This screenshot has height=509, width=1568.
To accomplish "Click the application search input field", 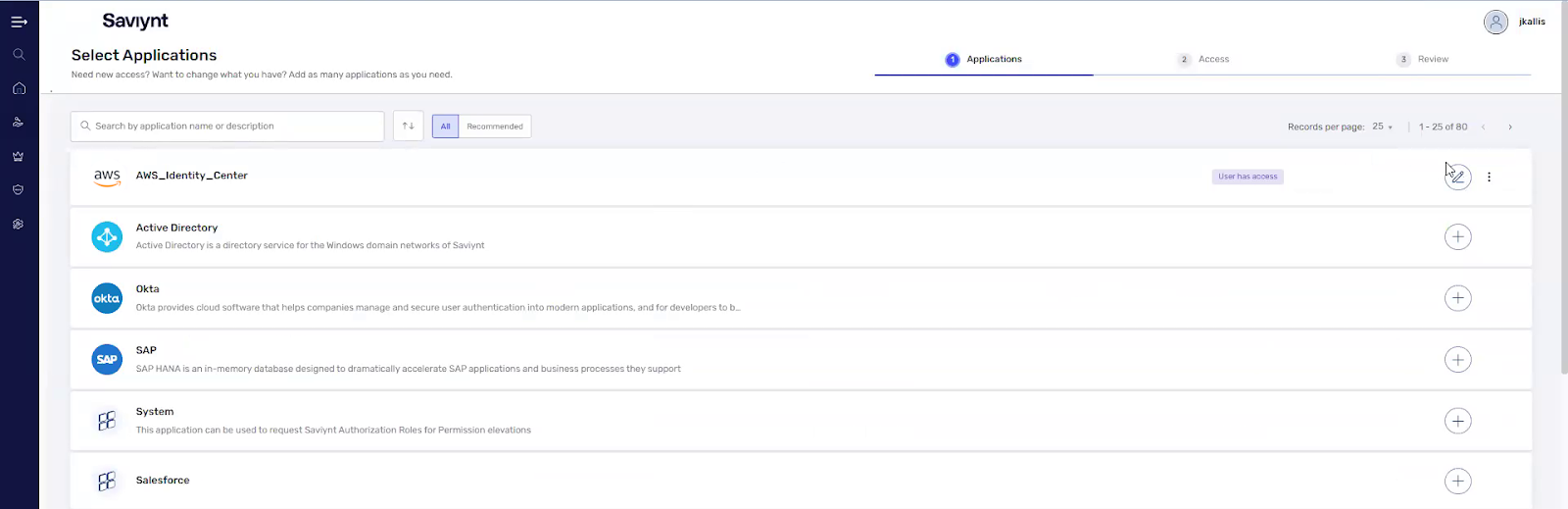I will [x=235, y=127].
